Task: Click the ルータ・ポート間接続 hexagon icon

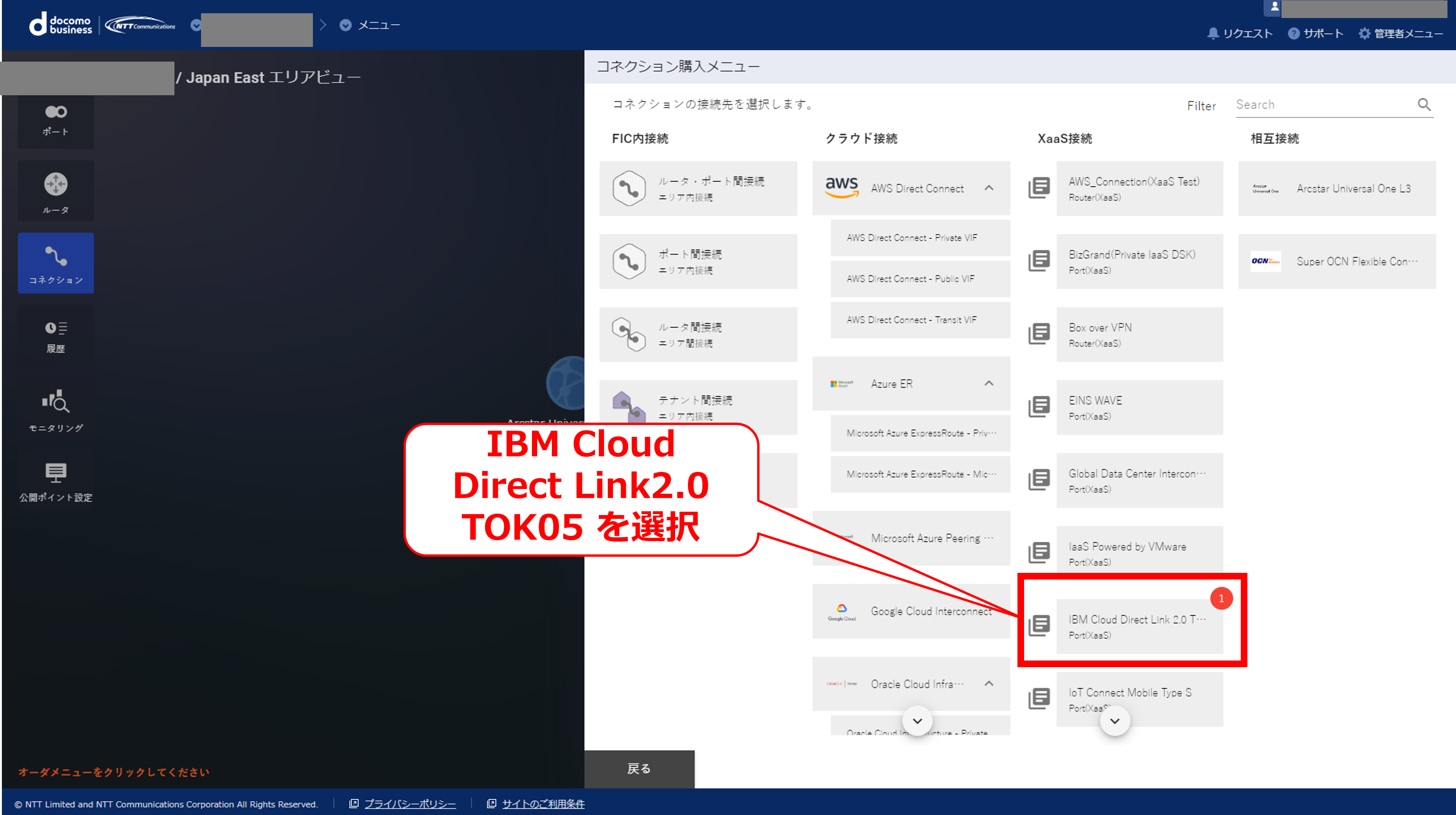Action: tap(629, 188)
